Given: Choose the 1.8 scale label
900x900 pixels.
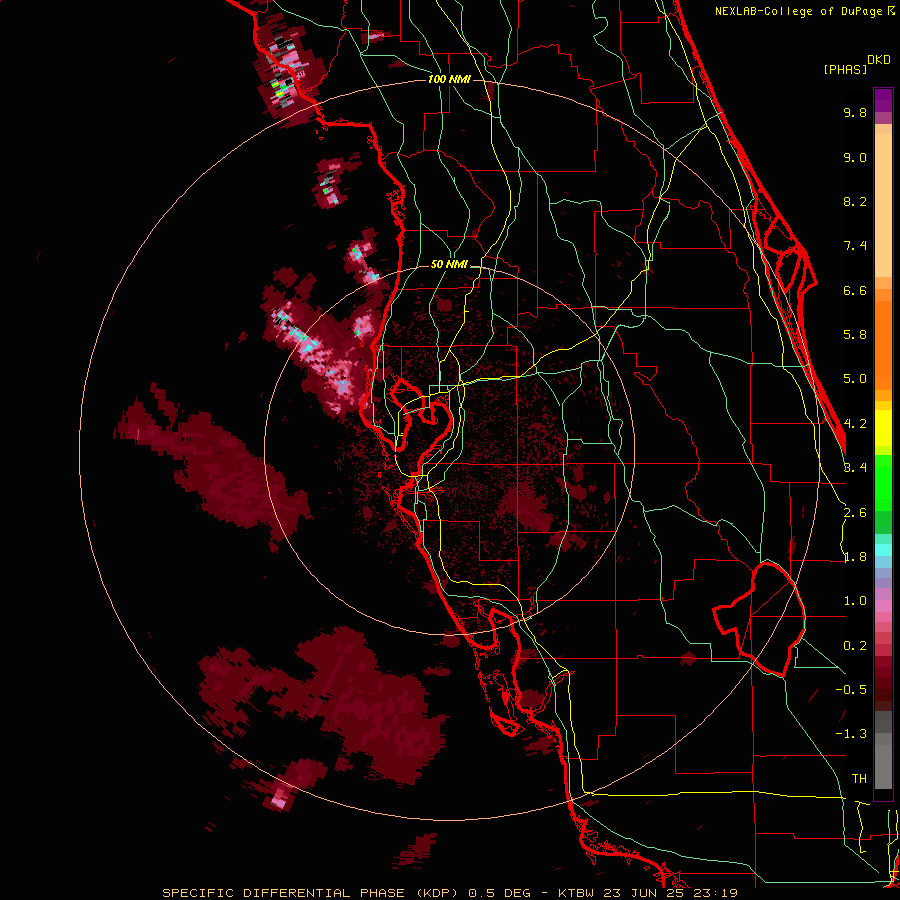Looking at the screenshot, I should 855,557.
